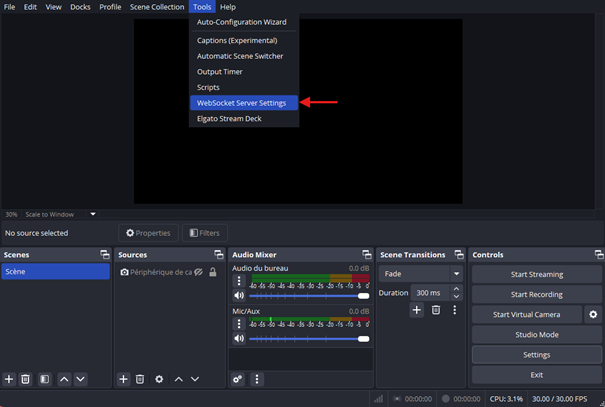Open Captions (Experimental) menu item

tap(244, 41)
